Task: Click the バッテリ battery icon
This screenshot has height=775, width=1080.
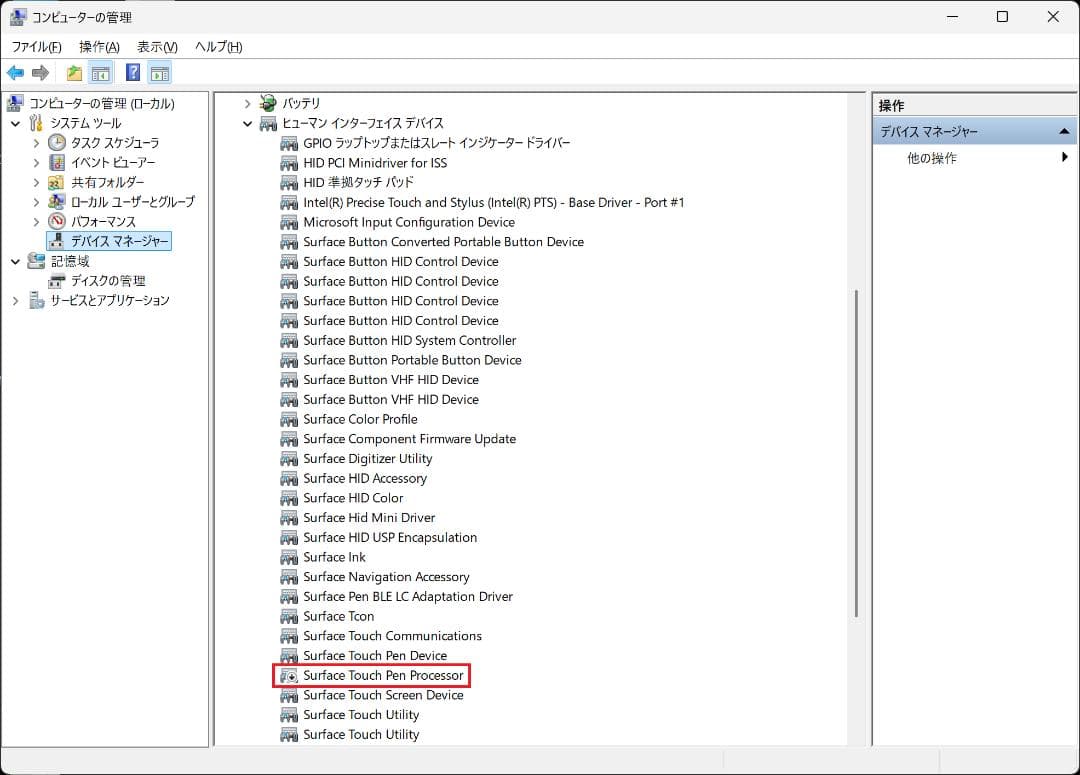Action: tap(268, 103)
